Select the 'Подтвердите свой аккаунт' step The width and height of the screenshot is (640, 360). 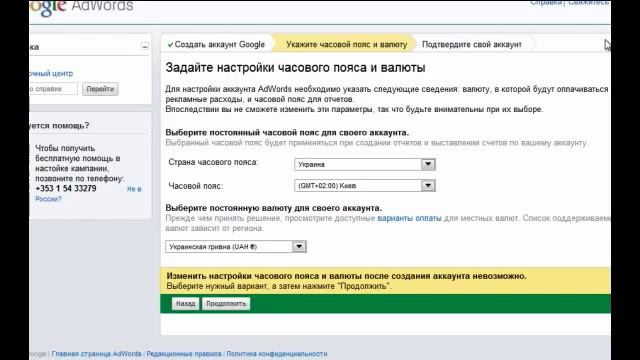pos(471,44)
